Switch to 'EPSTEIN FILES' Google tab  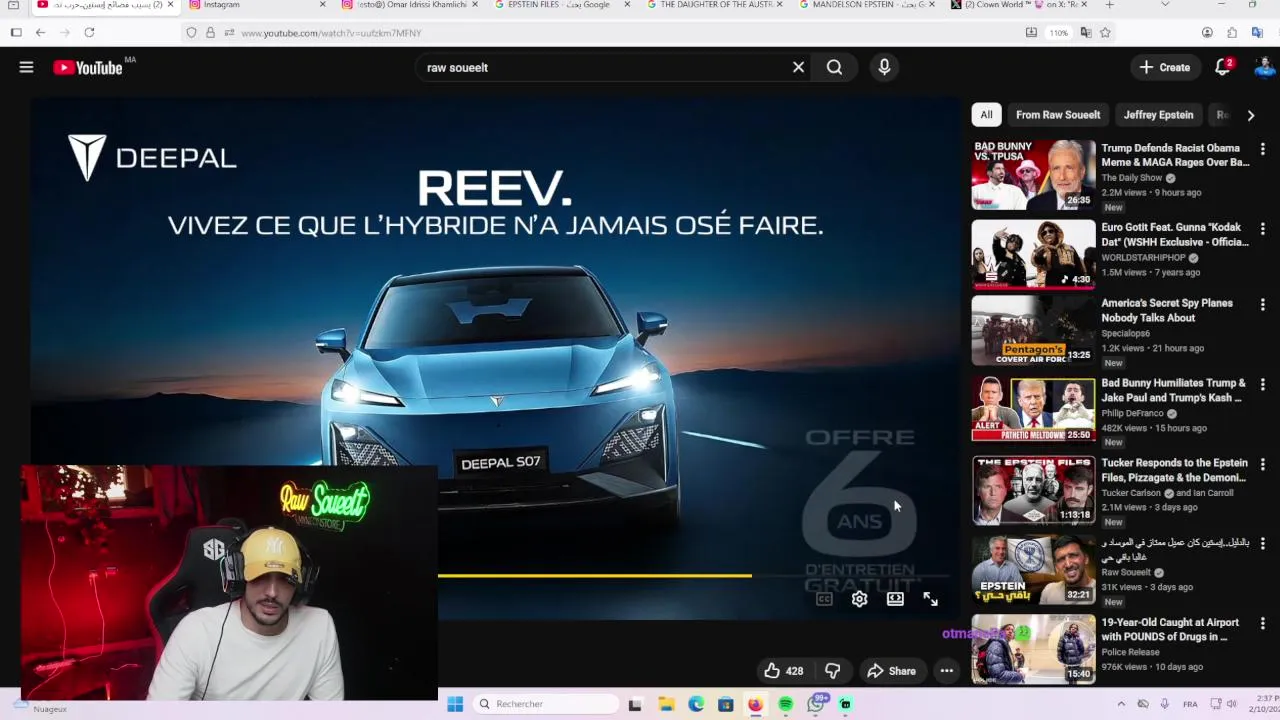(x=562, y=5)
